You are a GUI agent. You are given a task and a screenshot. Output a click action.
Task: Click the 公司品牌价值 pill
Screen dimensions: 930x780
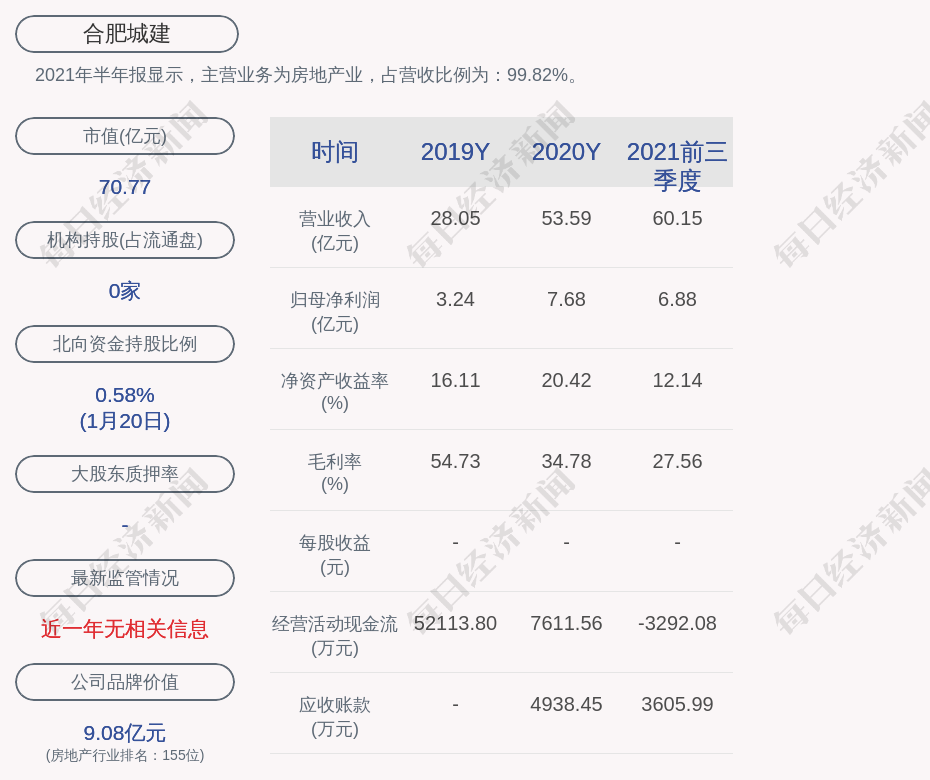[x=125, y=682]
